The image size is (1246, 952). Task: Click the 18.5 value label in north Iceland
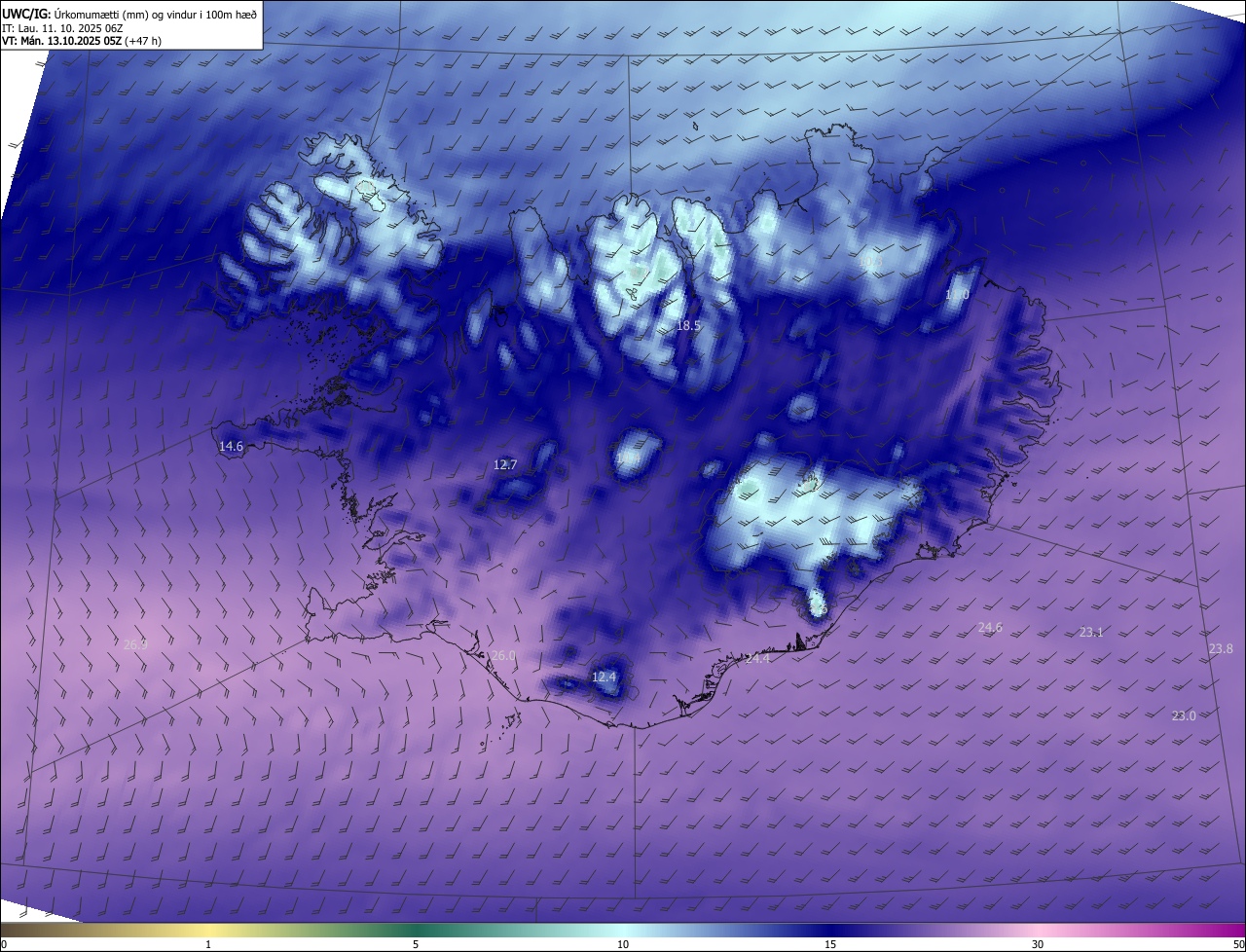(x=688, y=326)
